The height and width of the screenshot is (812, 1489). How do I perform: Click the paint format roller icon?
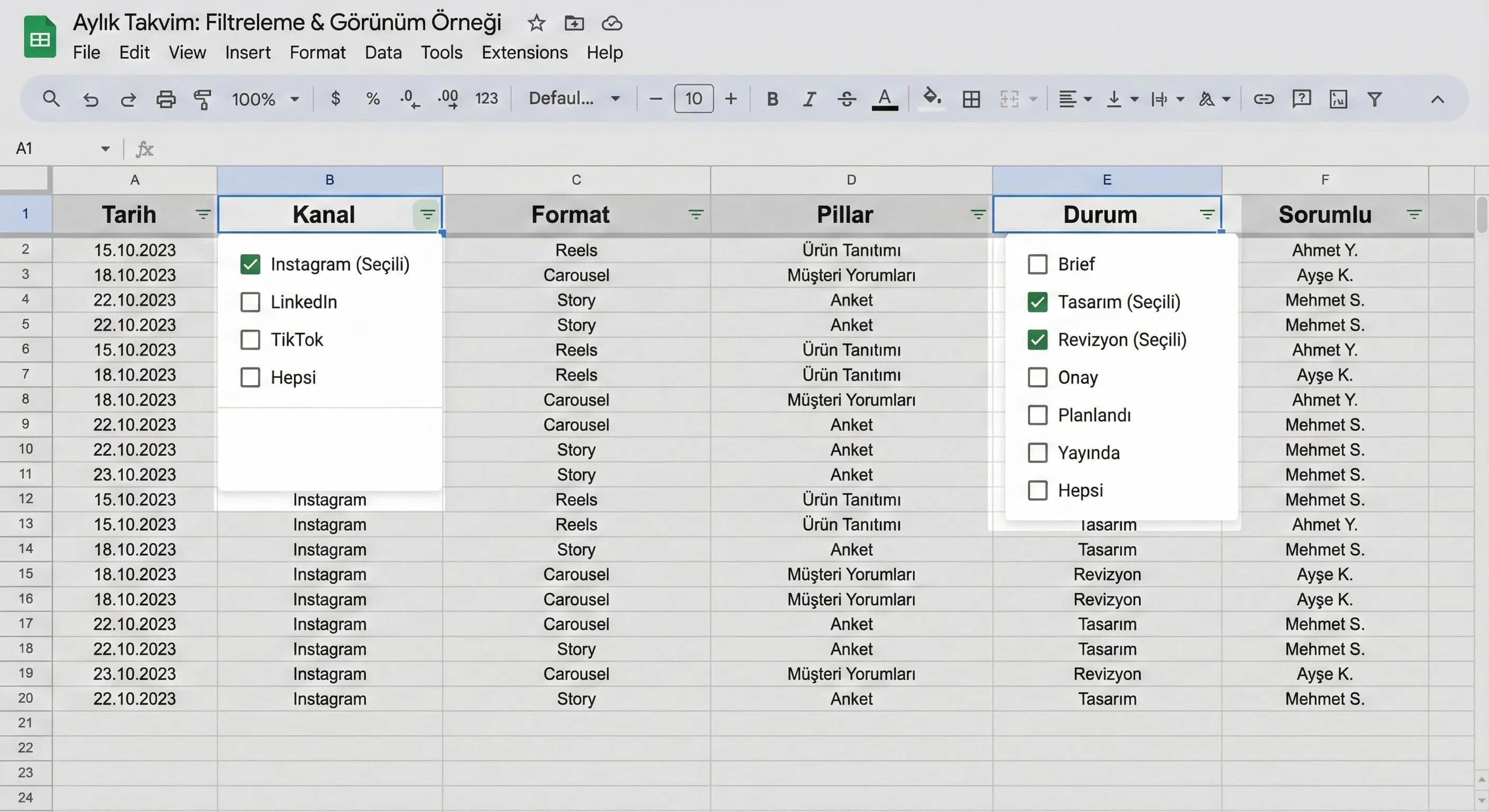tap(203, 99)
